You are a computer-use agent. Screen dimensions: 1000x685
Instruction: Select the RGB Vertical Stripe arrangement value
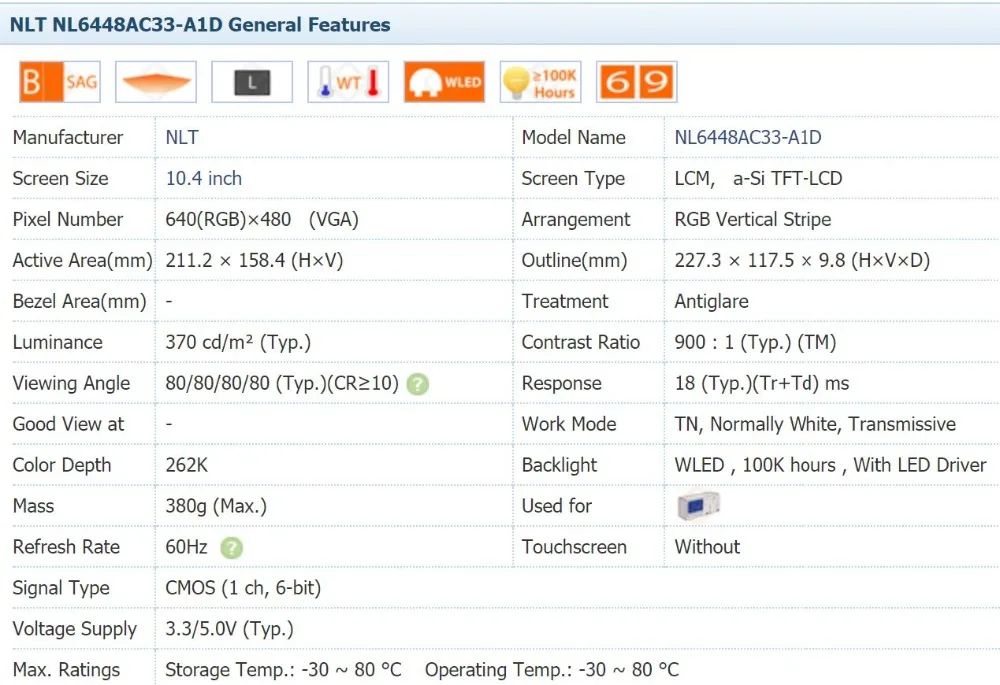click(753, 219)
